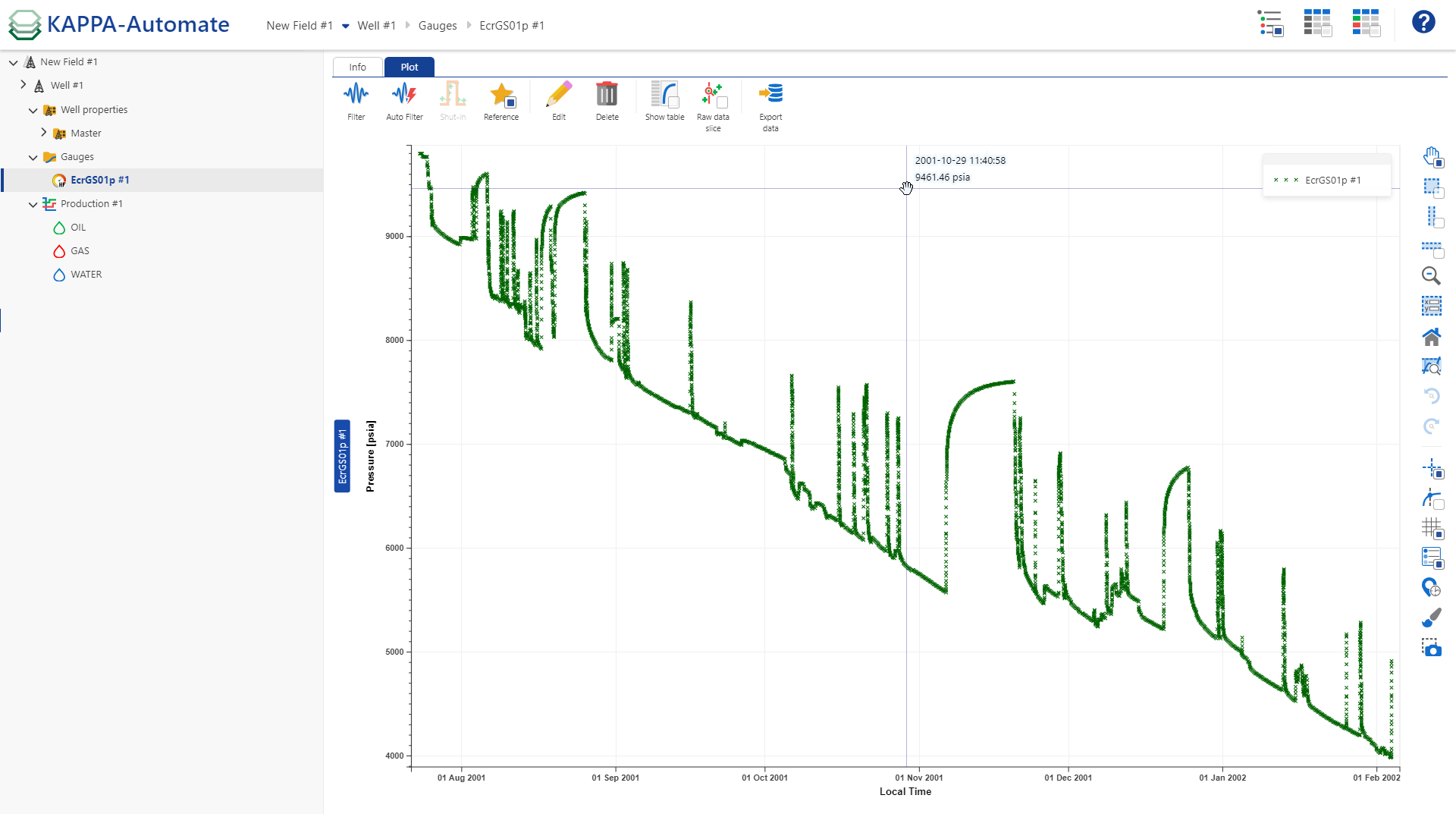
Task: Select the GAS production item
Action: point(80,251)
